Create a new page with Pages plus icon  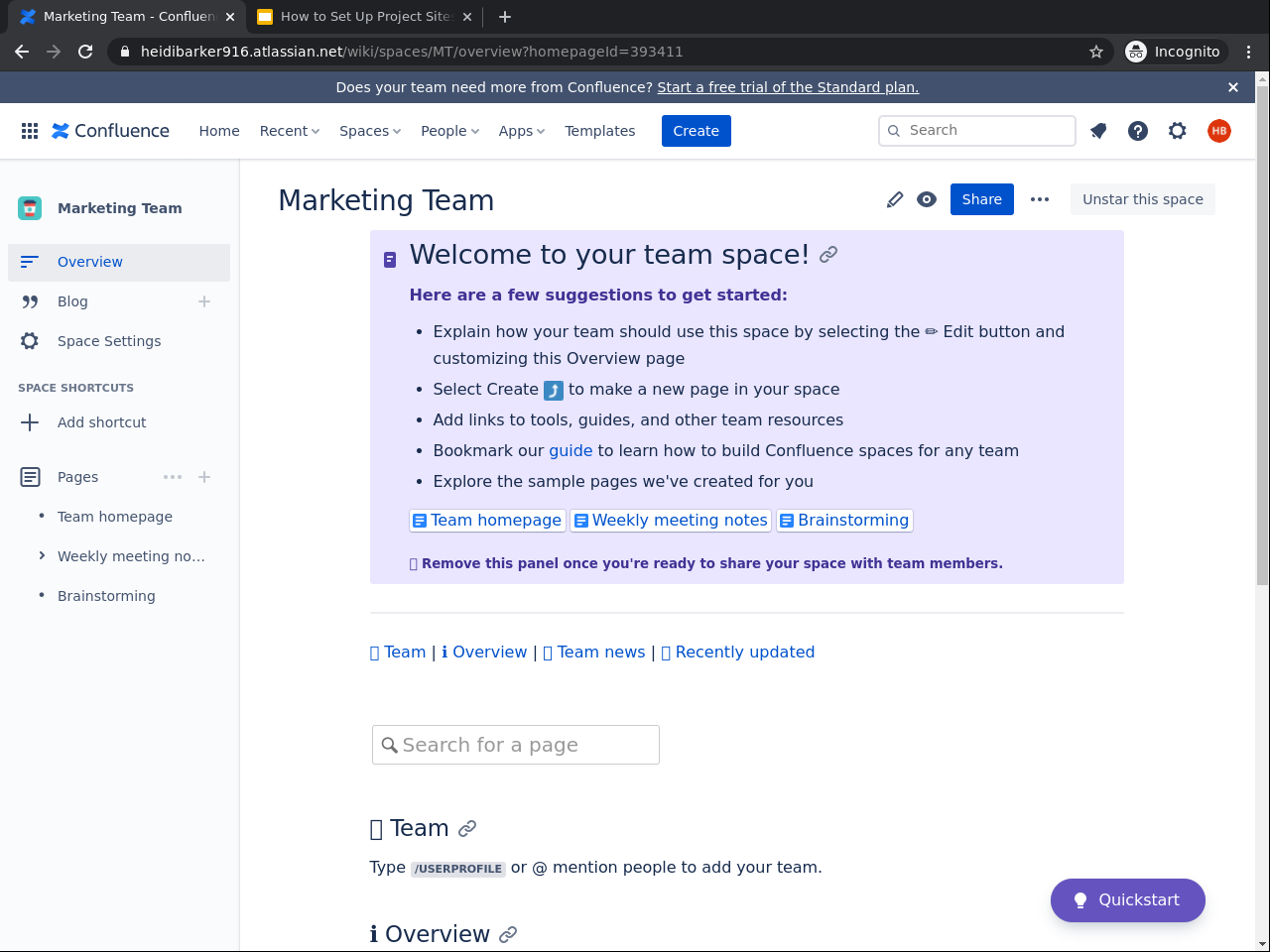pos(204,477)
